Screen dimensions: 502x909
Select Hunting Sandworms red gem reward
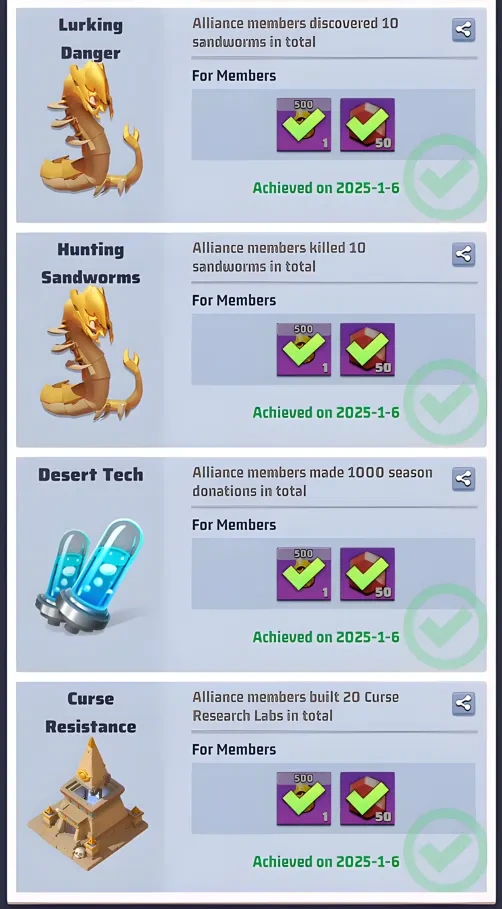coord(368,350)
